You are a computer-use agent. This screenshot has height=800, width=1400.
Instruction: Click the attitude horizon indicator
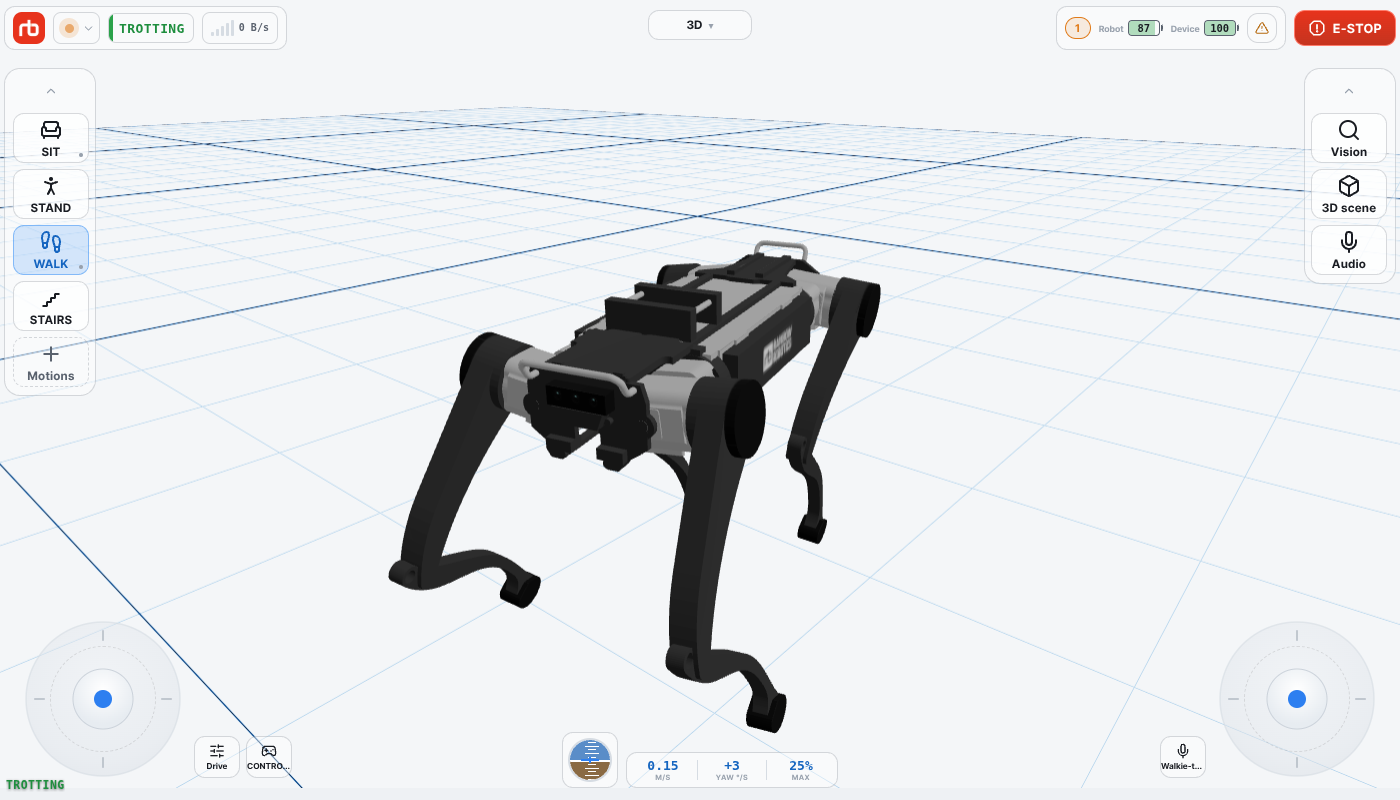590,760
